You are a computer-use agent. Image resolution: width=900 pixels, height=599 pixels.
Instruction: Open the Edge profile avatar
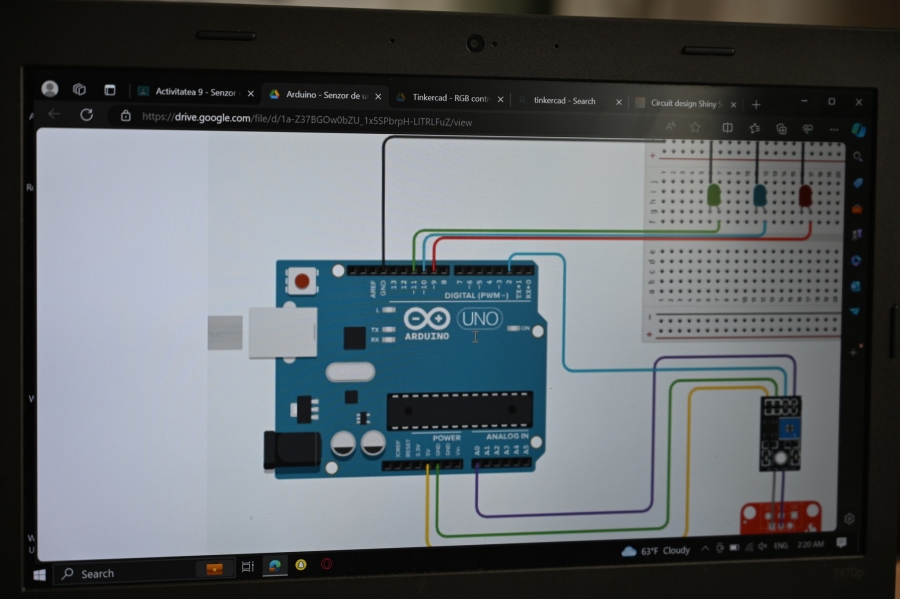click(x=49, y=88)
